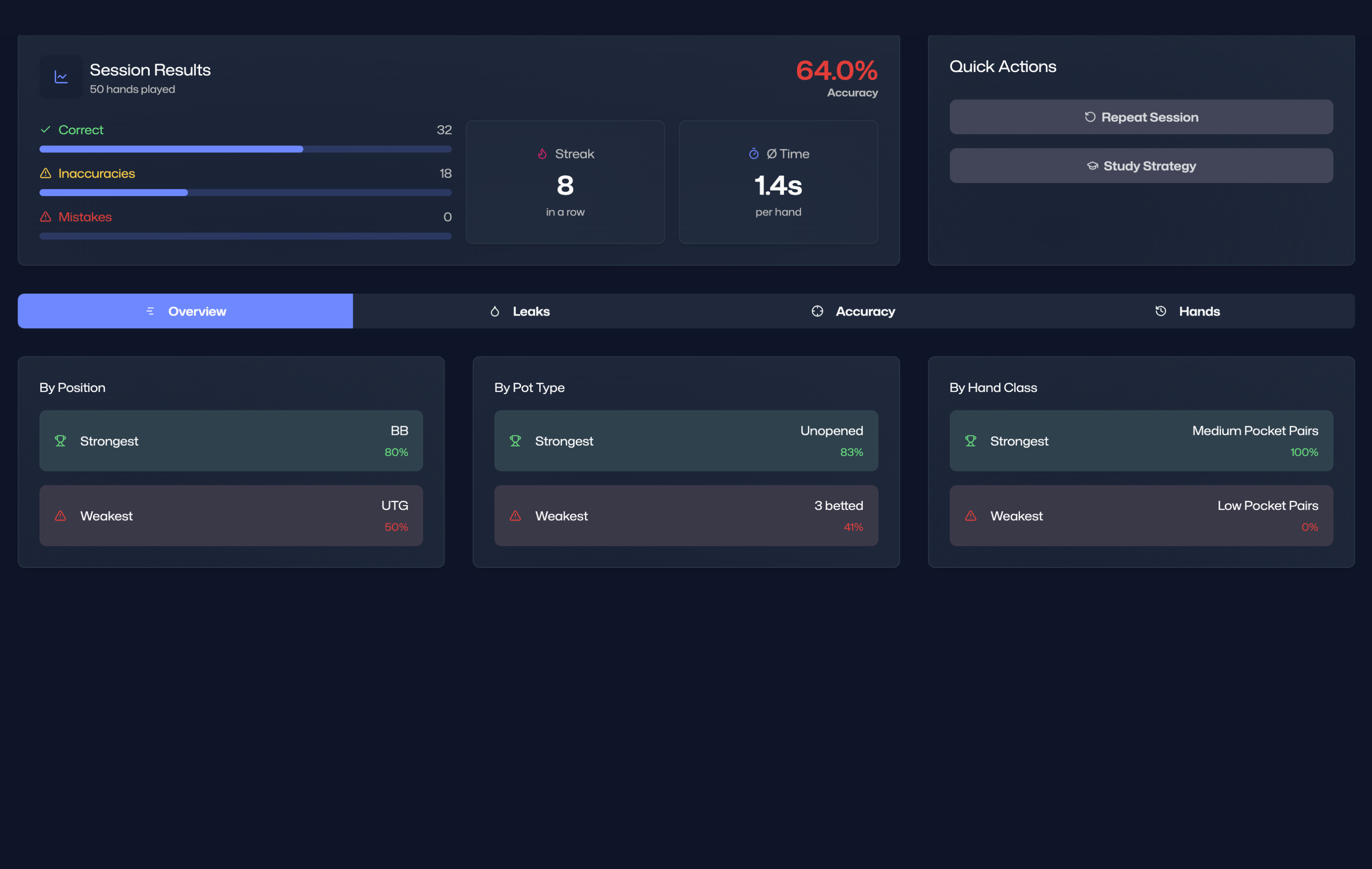This screenshot has height=869, width=1372.
Task: Click the warning icon beside Weakest UTG
Action: point(61,516)
